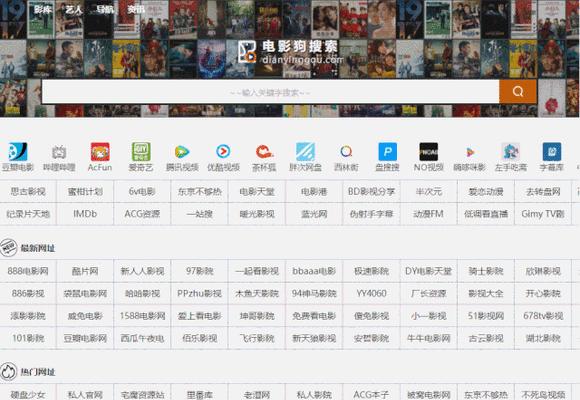Open the 酷片网 link
This screenshot has height=400, width=580.
pos(85,271)
